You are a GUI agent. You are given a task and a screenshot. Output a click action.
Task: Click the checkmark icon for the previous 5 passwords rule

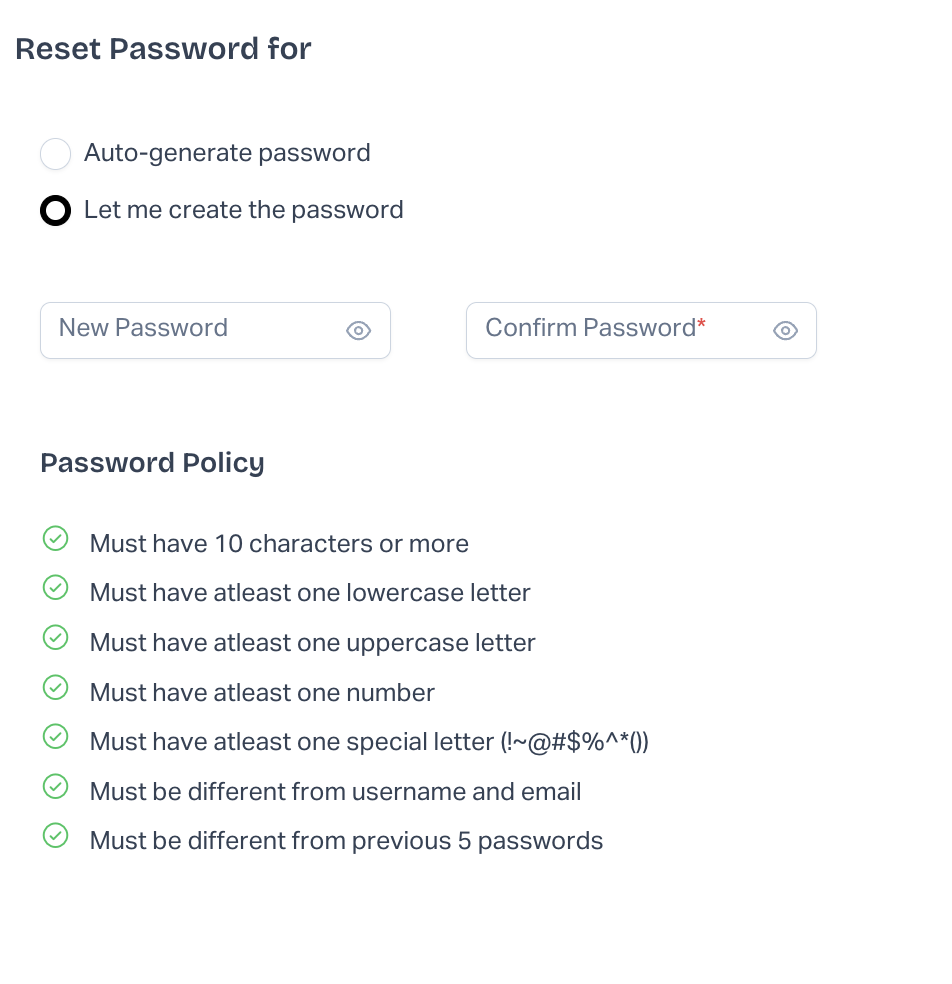tap(55, 836)
